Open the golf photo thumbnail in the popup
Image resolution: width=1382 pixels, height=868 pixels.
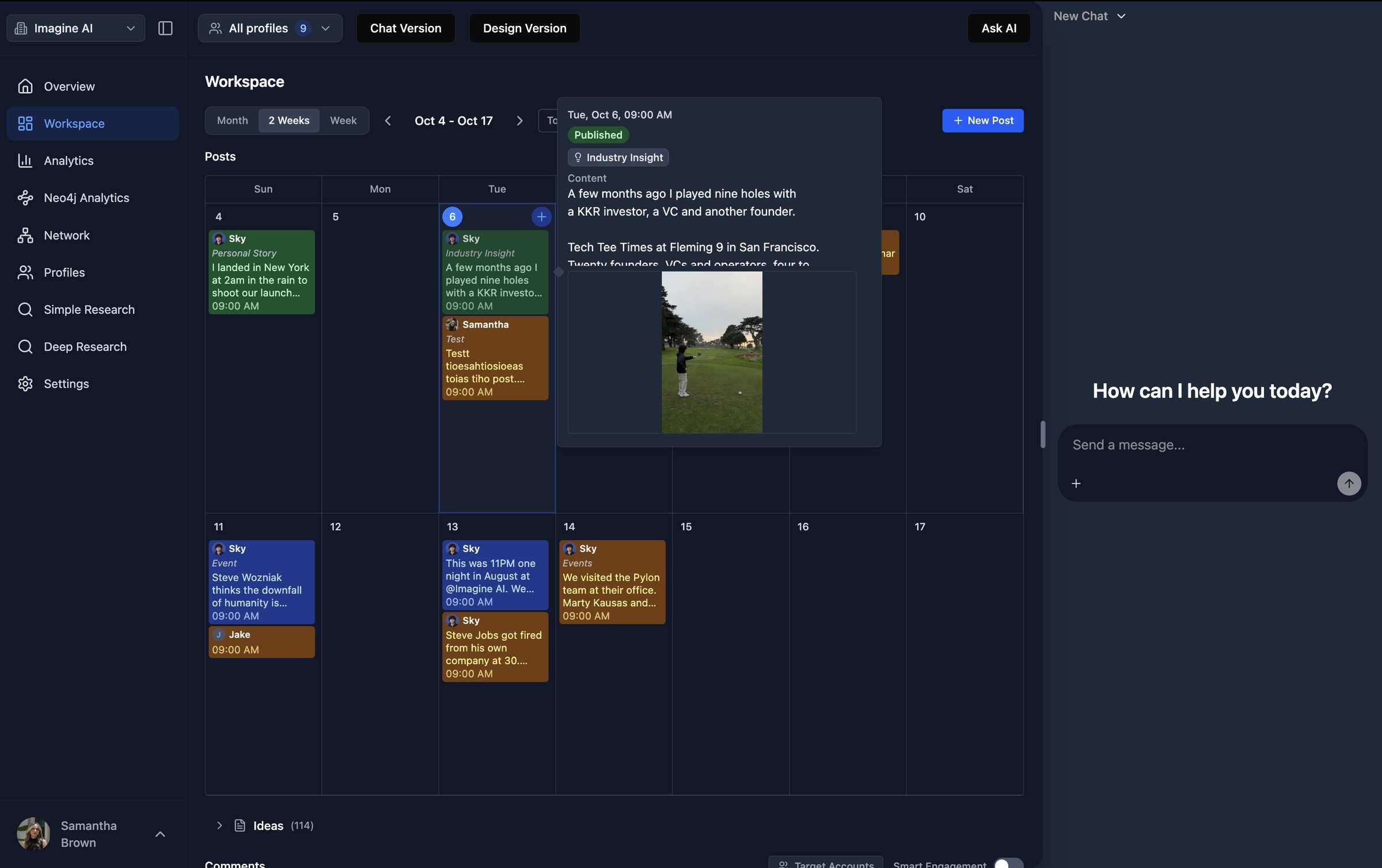coord(712,352)
